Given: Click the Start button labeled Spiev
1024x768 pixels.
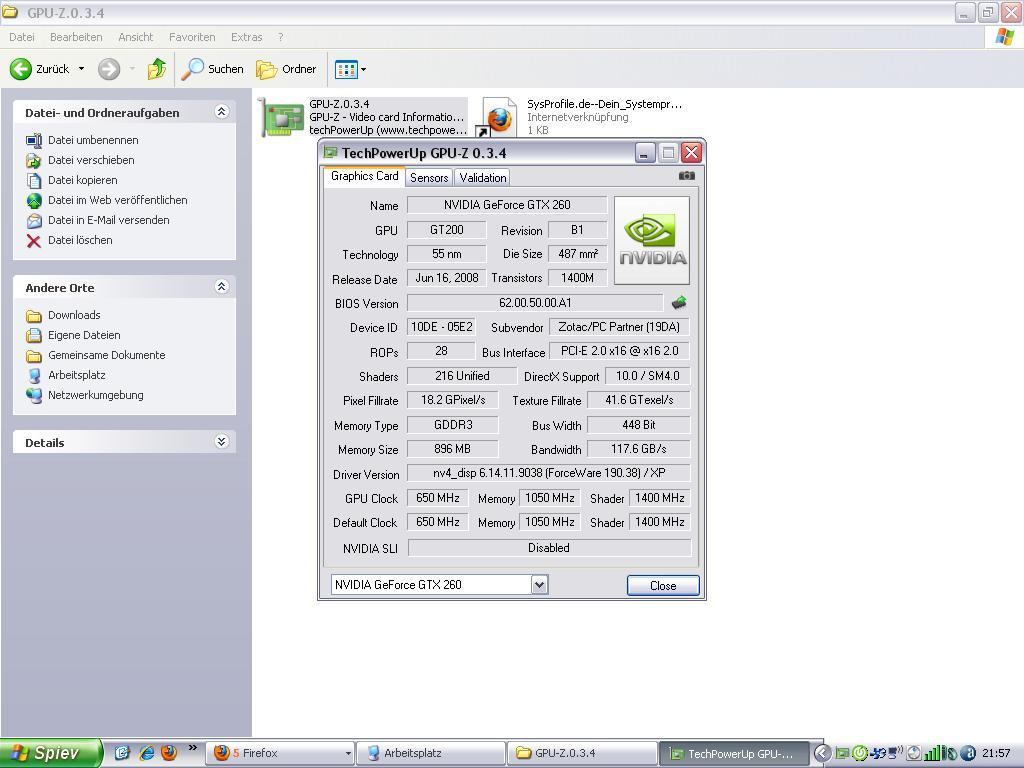Looking at the screenshot, I should (51, 753).
